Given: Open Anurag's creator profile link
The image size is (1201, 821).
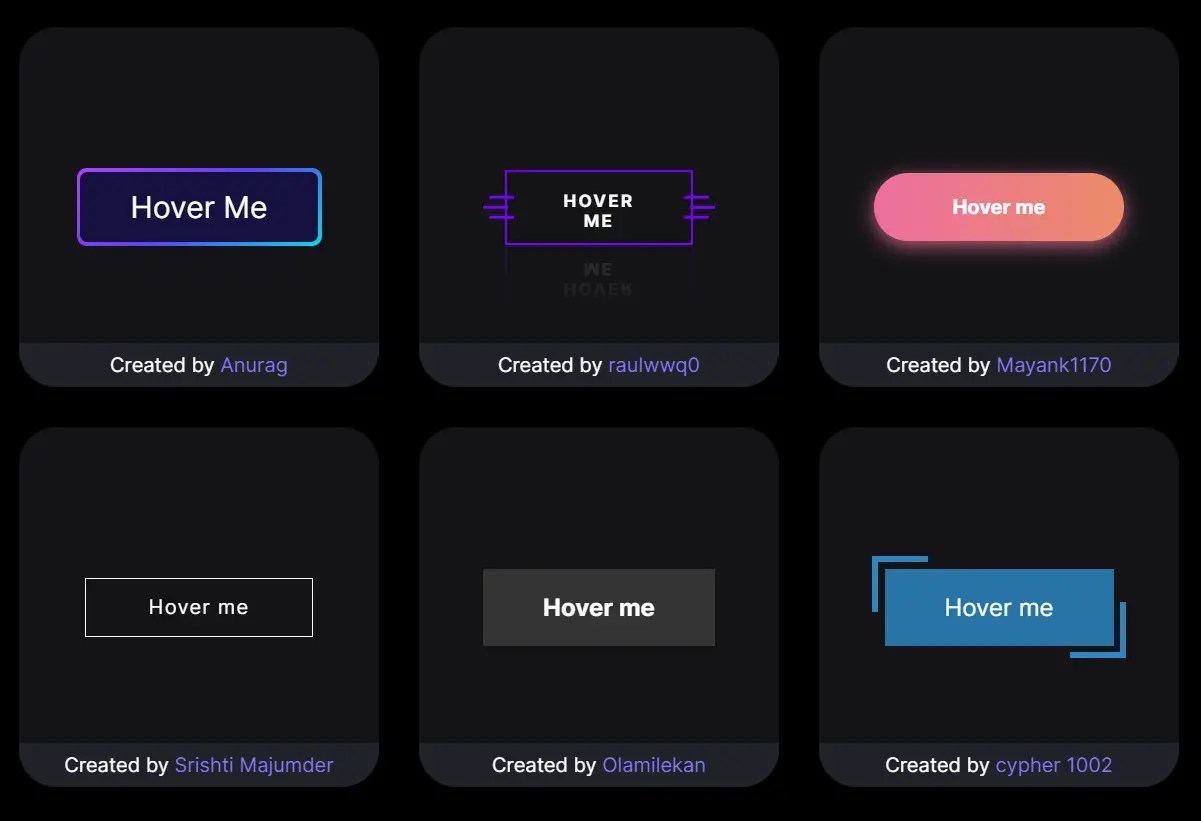Looking at the screenshot, I should pyautogui.click(x=254, y=365).
